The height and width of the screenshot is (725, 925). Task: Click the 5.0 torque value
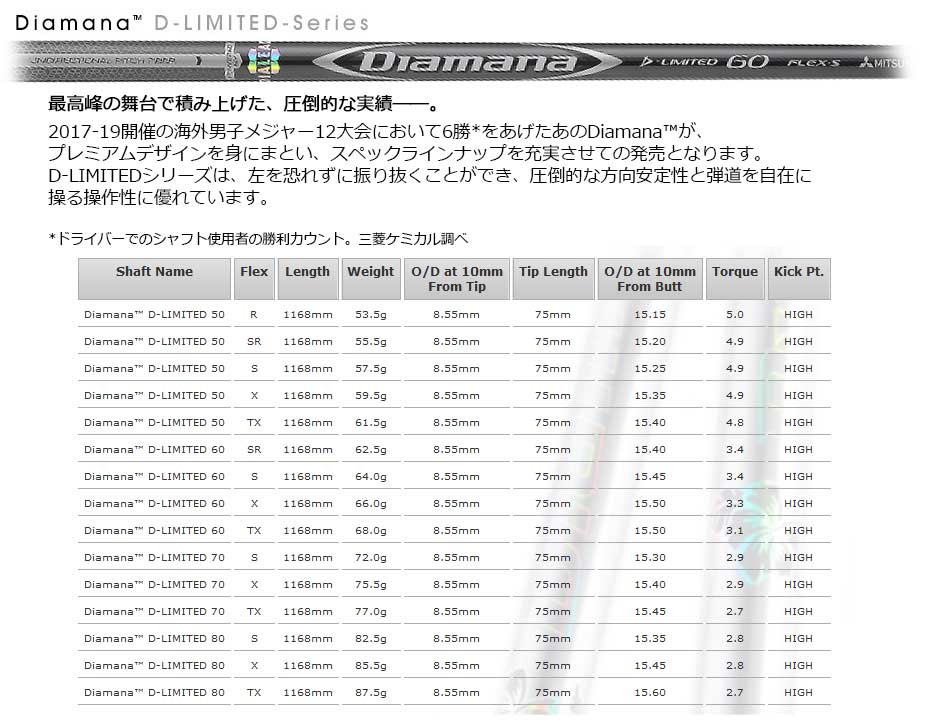tap(735, 314)
